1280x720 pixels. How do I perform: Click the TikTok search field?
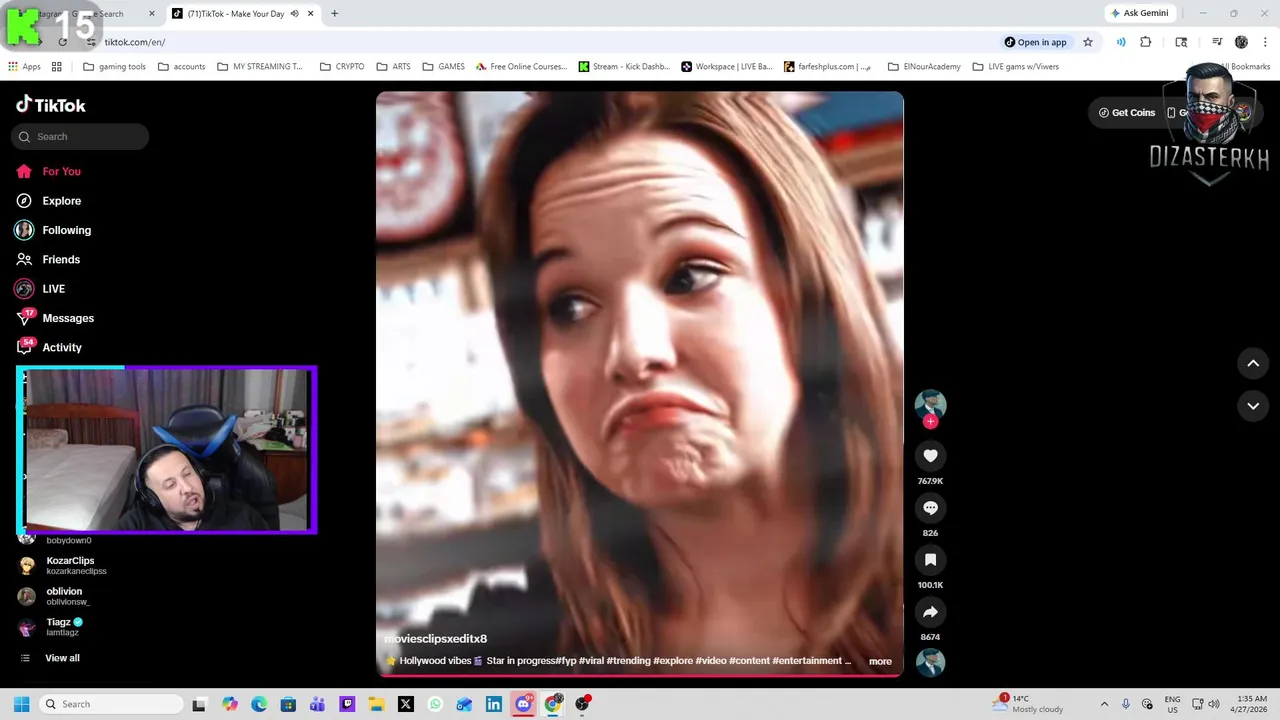[x=80, y=137]
